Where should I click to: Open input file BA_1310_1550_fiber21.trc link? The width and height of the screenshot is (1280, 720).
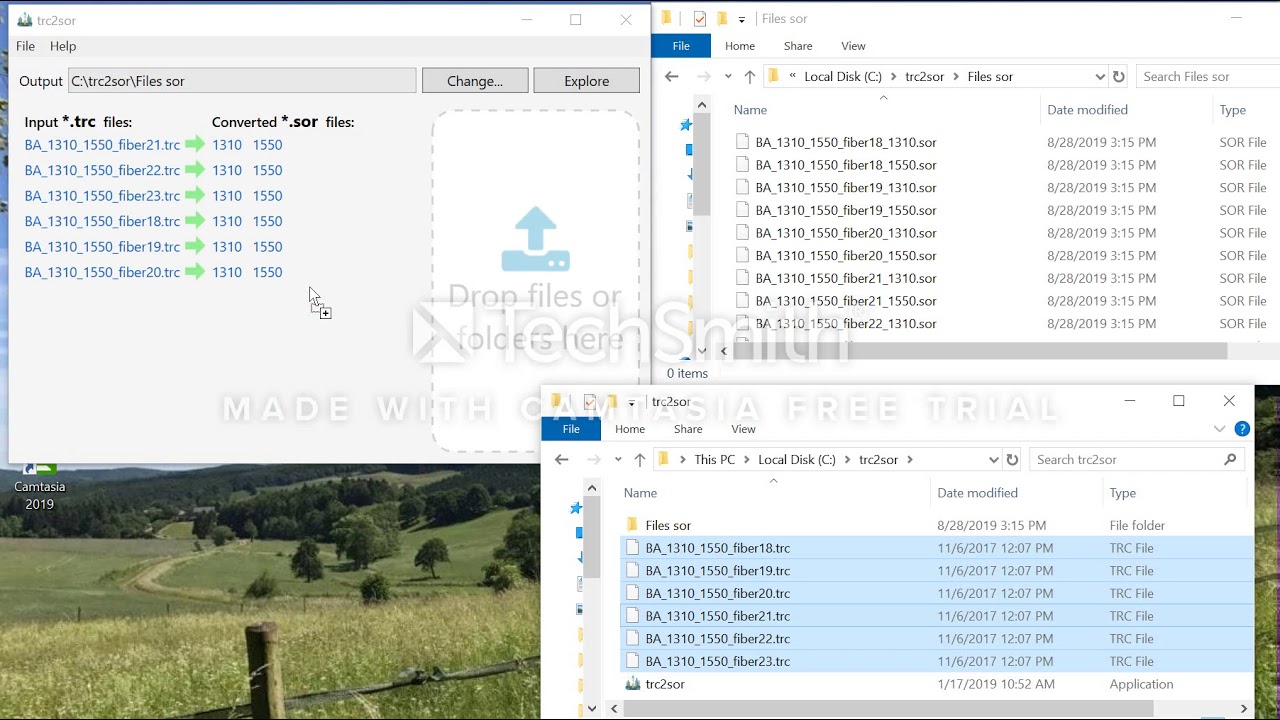click(102, 145)
